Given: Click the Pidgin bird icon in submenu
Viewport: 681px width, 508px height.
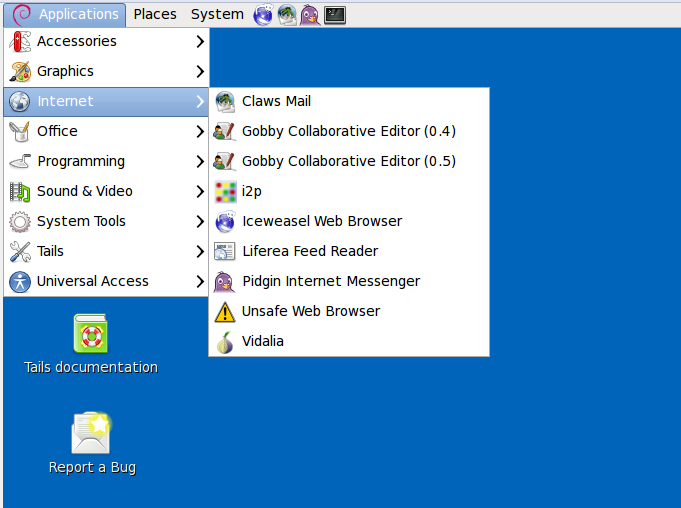Looking at the screenshot, I should point(225,281).
